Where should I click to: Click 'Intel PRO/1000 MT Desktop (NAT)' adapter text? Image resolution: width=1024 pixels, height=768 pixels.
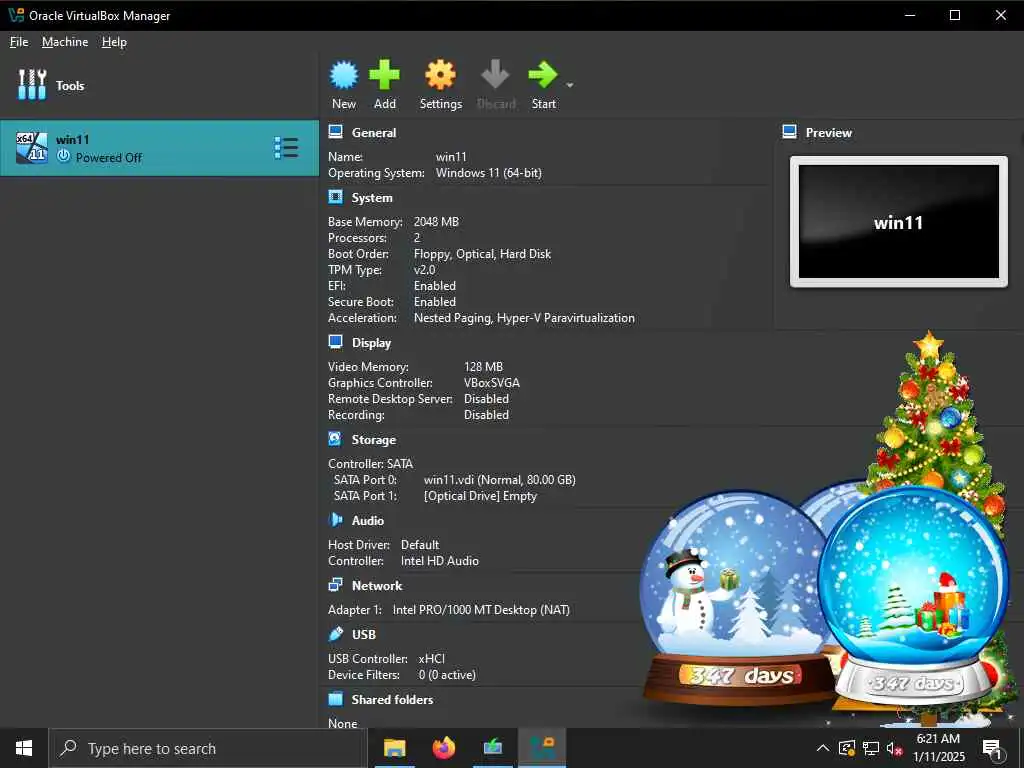(481, 610)
